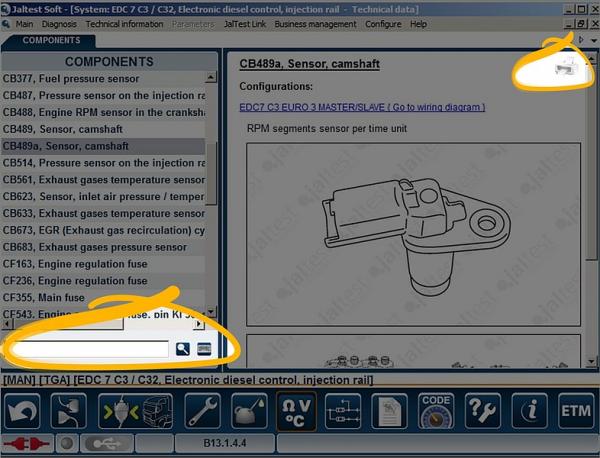Select CB683, Exhaust gases pressure sensor
The width and height of the screenshot is (600, 458).
point(103,247)
